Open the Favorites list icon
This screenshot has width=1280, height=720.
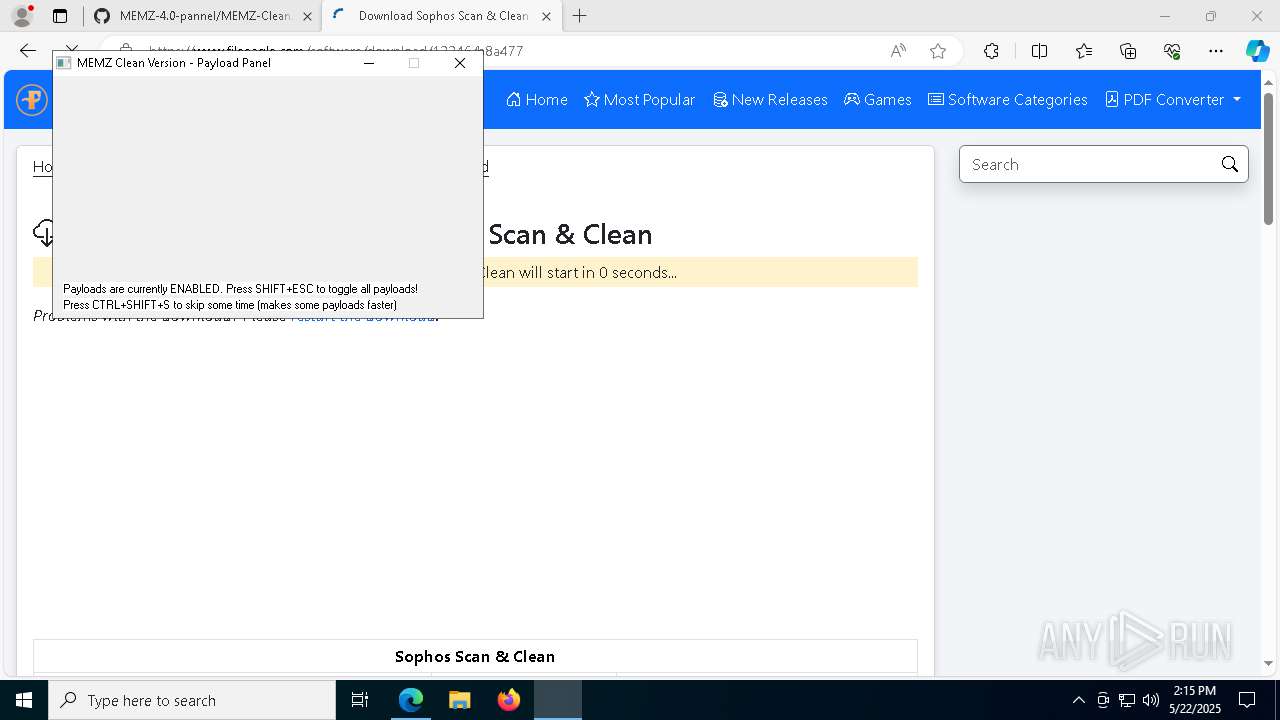click(1084, 51)
